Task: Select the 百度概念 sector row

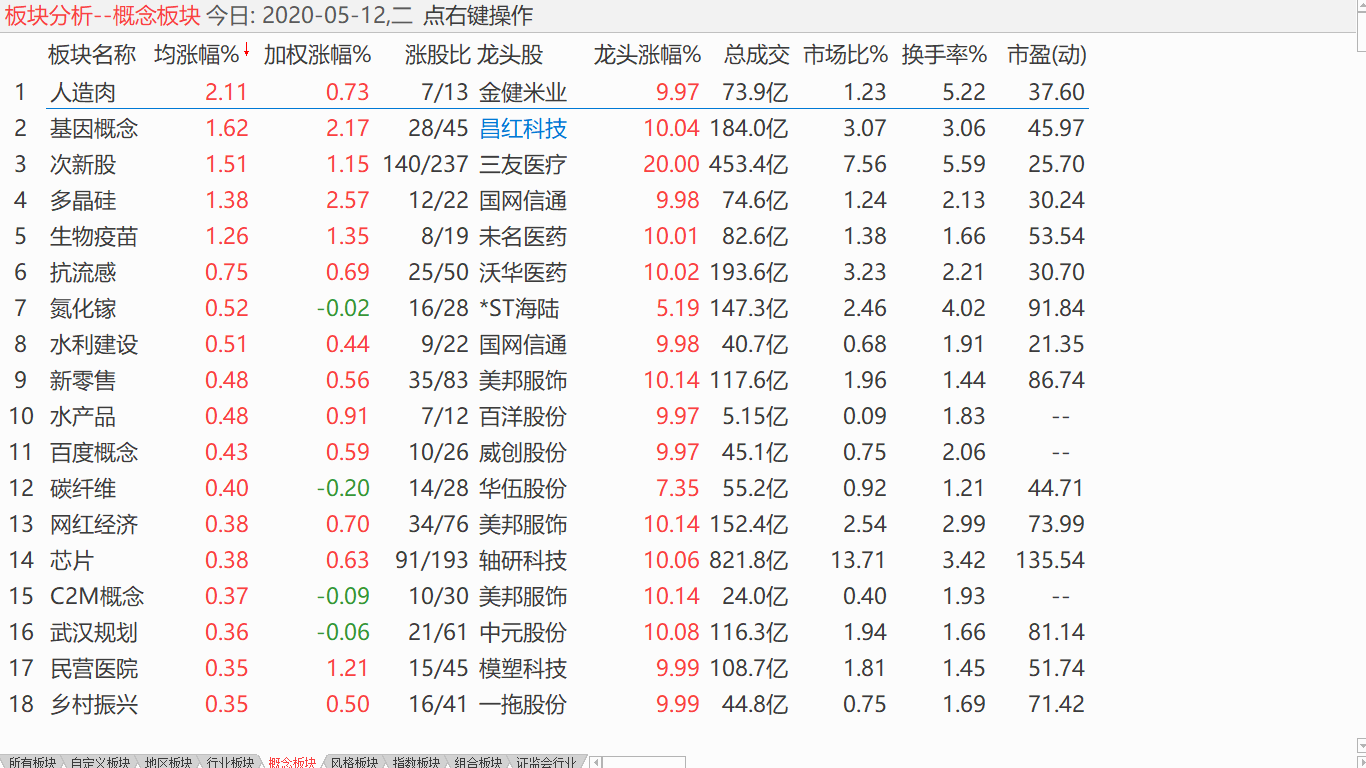Action: coord(546,452)
